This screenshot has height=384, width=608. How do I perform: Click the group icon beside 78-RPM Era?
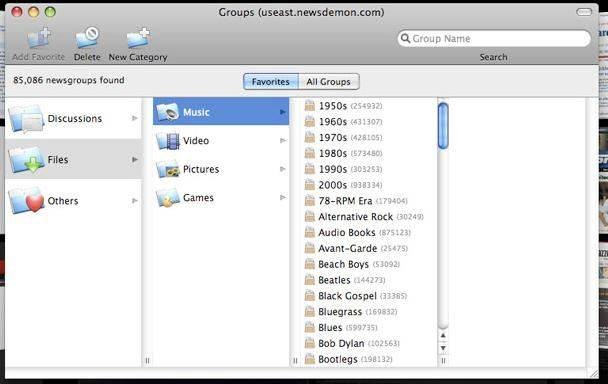click(309, 201)
